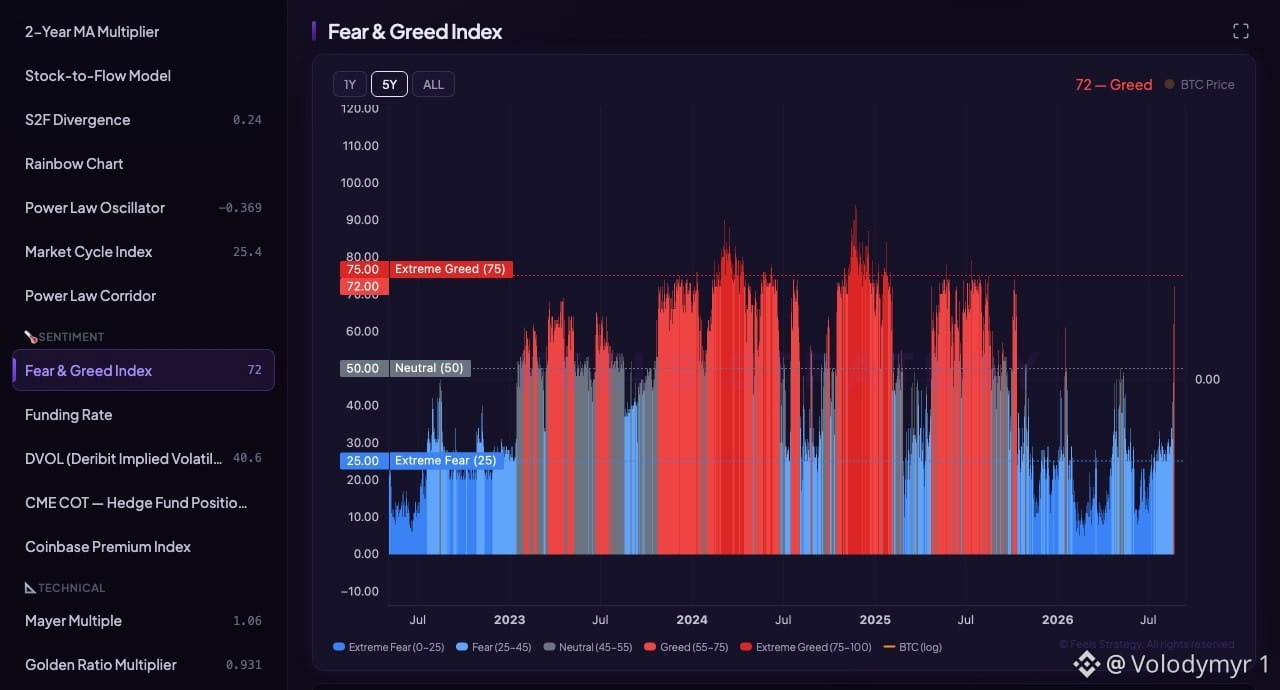
Task: Click the SENTIMENT section icon
Action: 30,337
